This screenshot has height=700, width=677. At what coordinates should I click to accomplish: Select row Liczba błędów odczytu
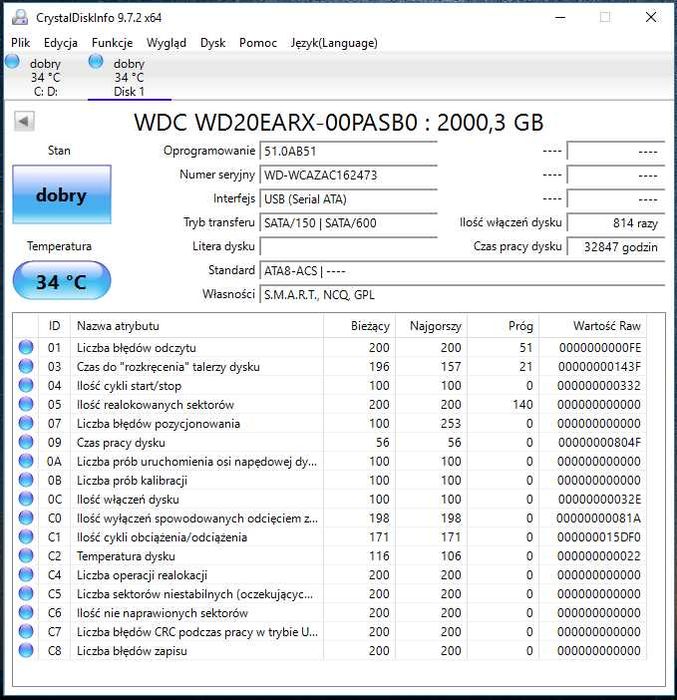[x=330, y=347]
